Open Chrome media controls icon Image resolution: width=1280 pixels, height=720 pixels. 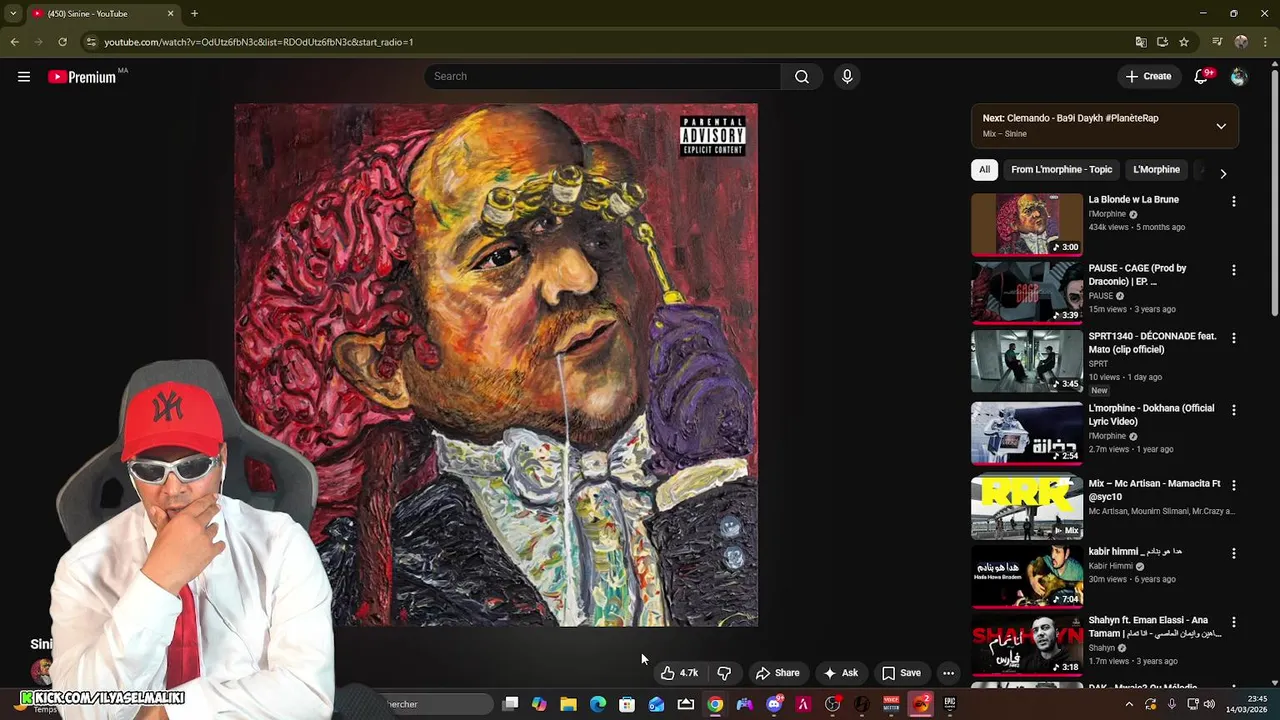click(1217, 42)
